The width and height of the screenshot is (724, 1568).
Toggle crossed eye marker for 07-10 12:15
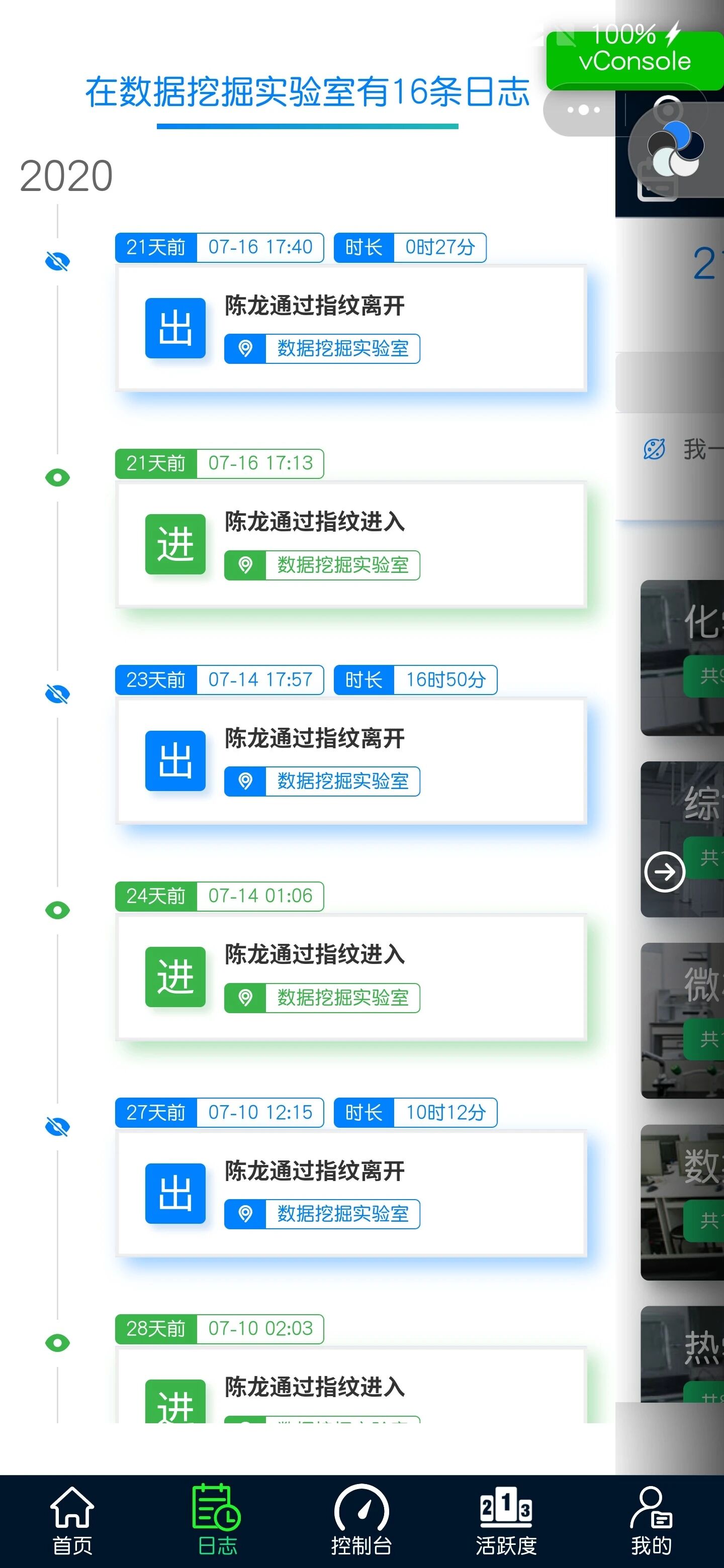tap(57, 1127)
